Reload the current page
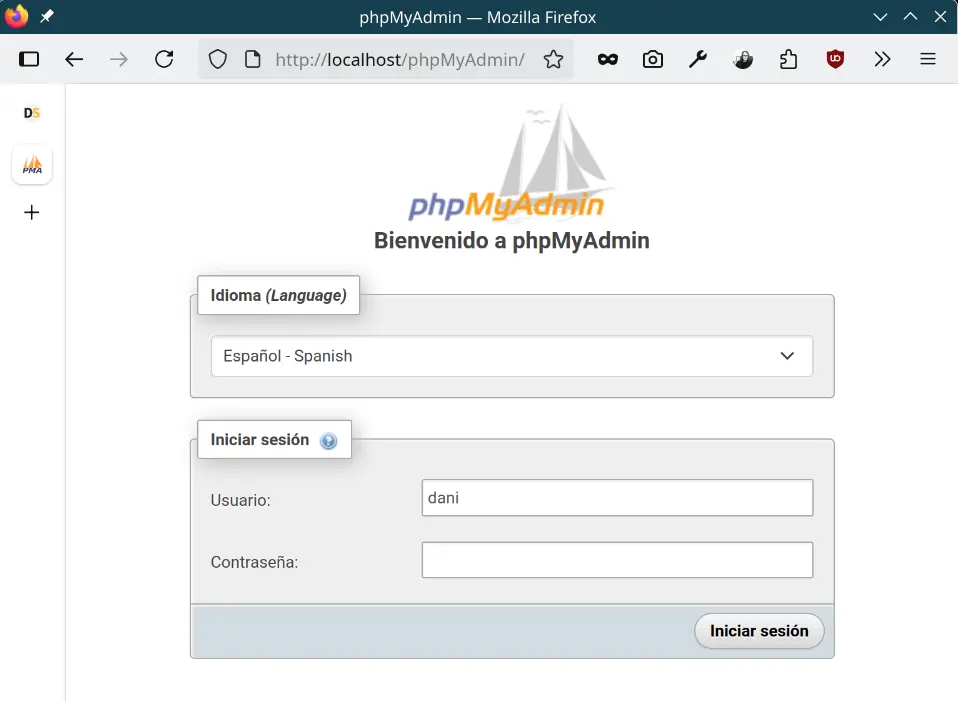 click(164, 59)
